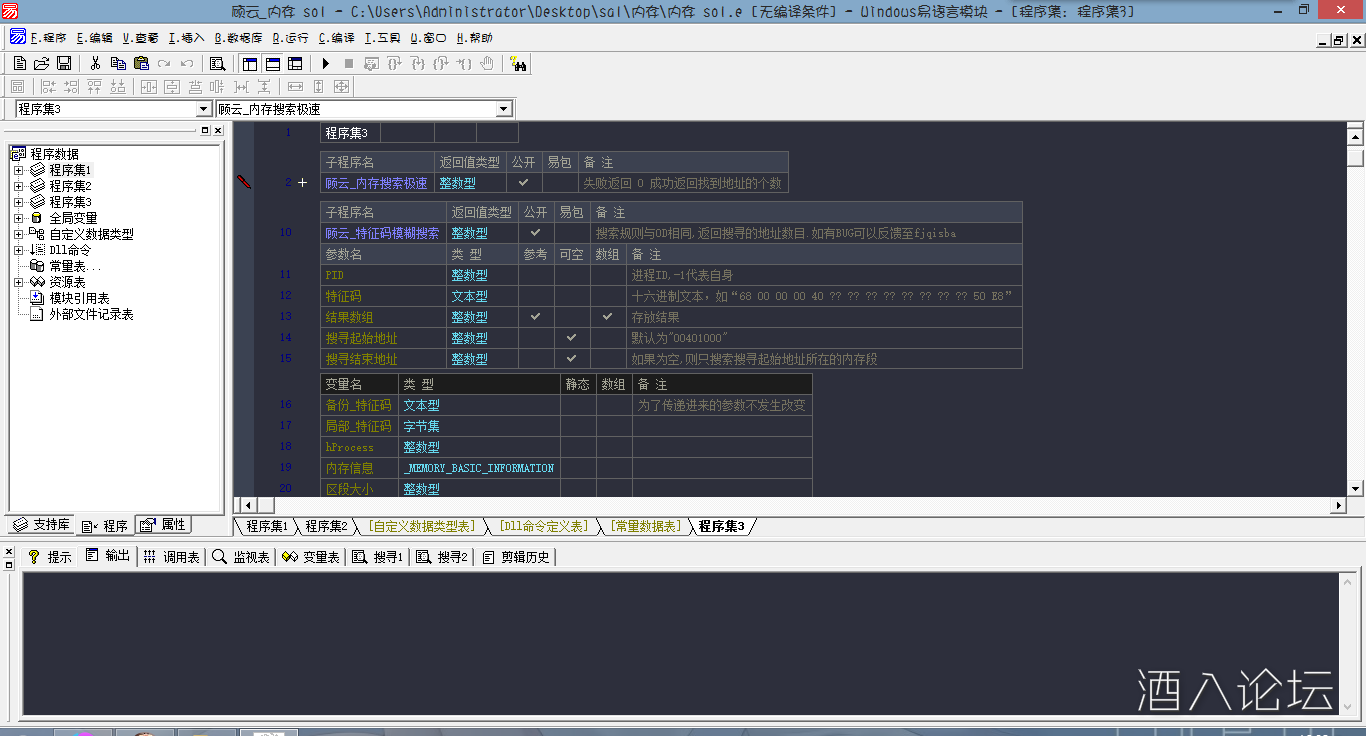Image resolution: width=1366 pixels, height=736 pixels.
Task: Expand the 程序集1 tree node
Action: tap(18, 170)
